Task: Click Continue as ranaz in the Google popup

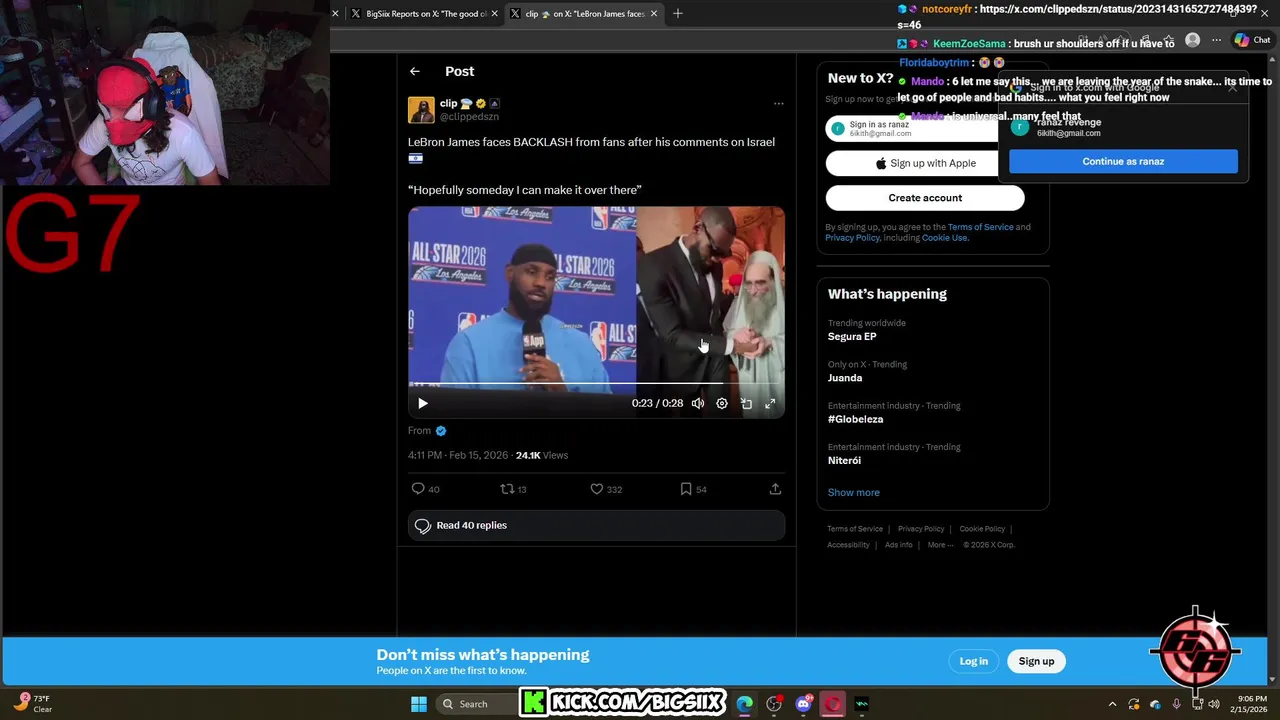Action: point(1123,161)
